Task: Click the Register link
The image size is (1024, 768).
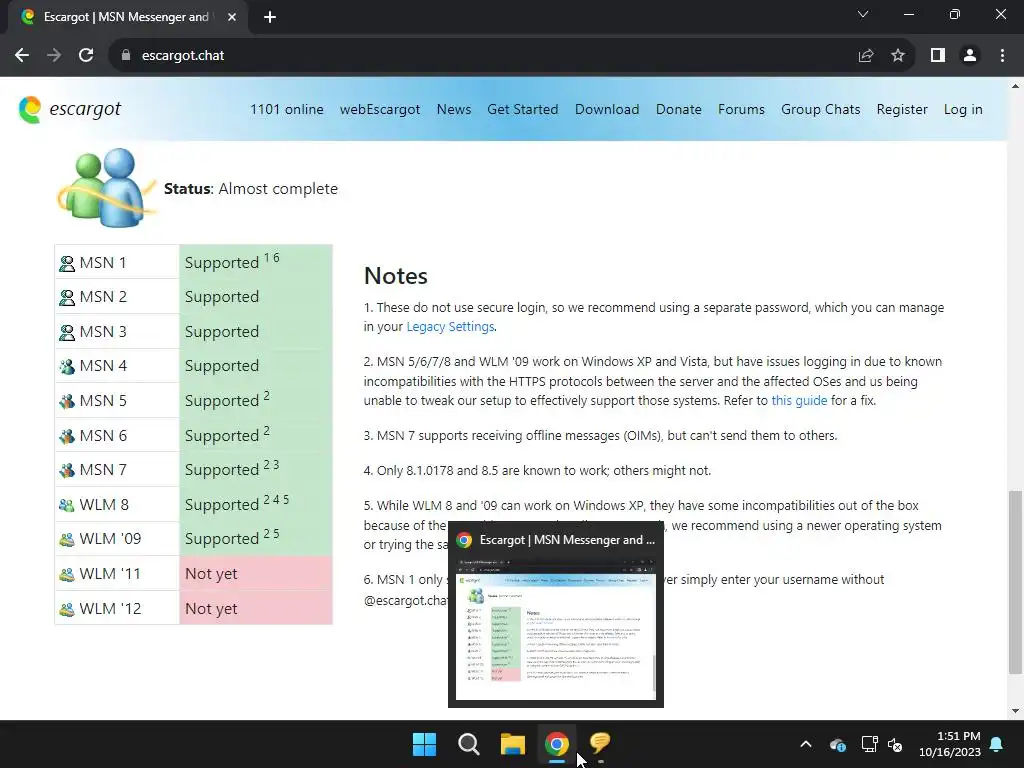Action: click(902, 109)
